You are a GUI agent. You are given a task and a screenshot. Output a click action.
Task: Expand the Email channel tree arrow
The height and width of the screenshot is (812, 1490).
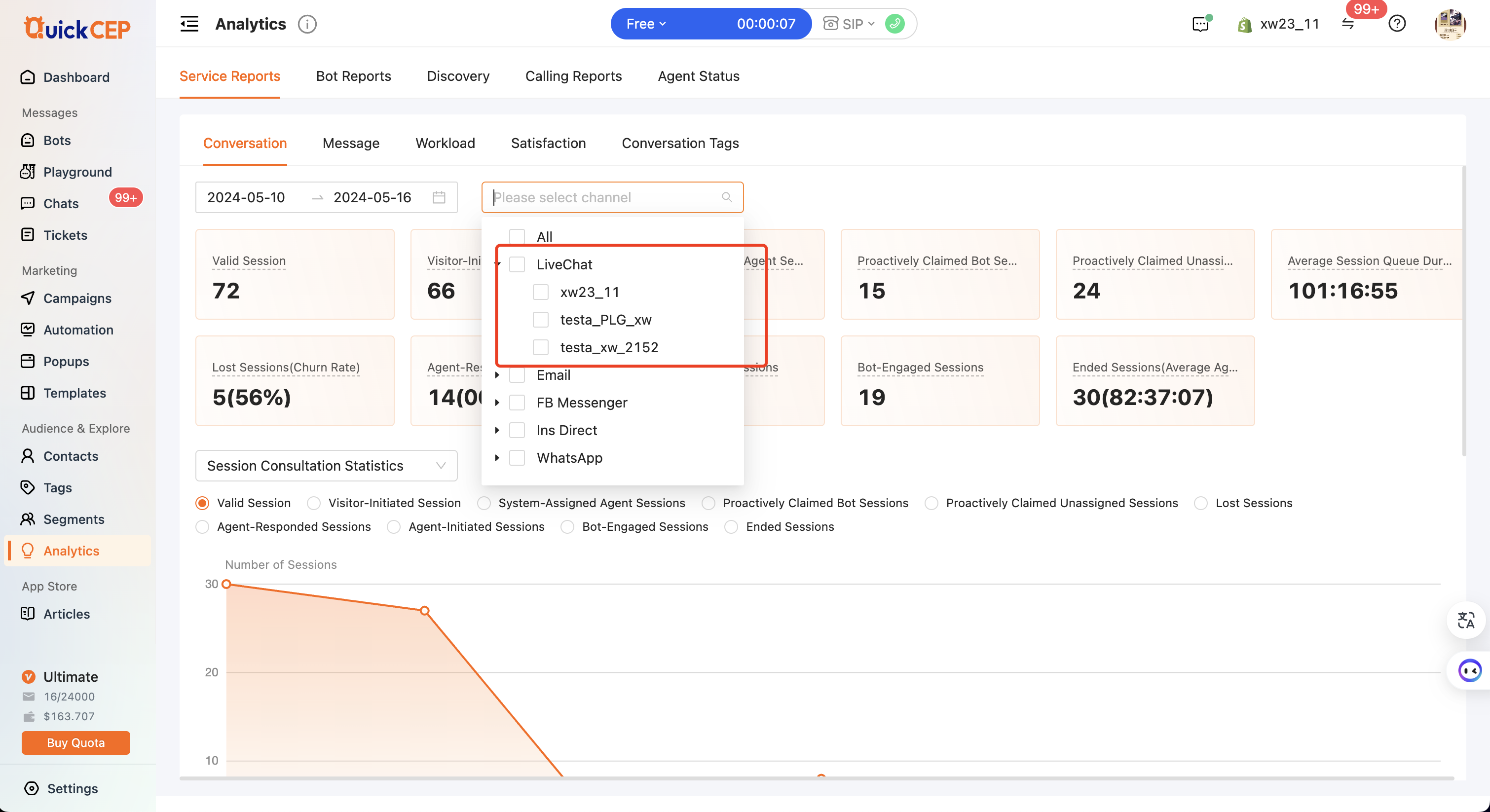click(x=497, y=375)
